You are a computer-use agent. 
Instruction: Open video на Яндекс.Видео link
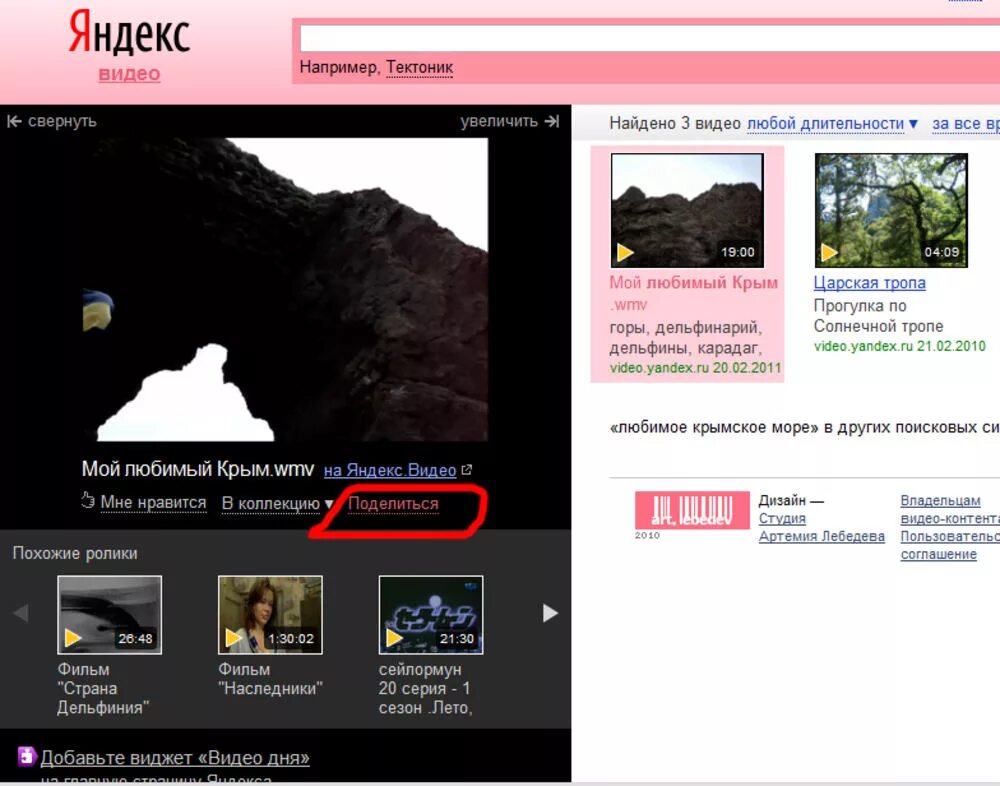click(x=390, y=470)
